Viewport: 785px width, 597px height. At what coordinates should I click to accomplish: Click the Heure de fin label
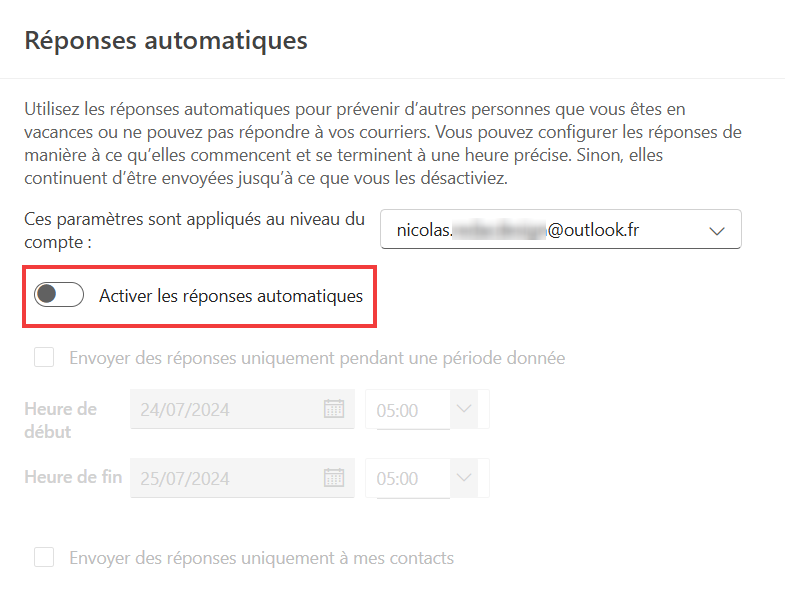coord(73,477)
